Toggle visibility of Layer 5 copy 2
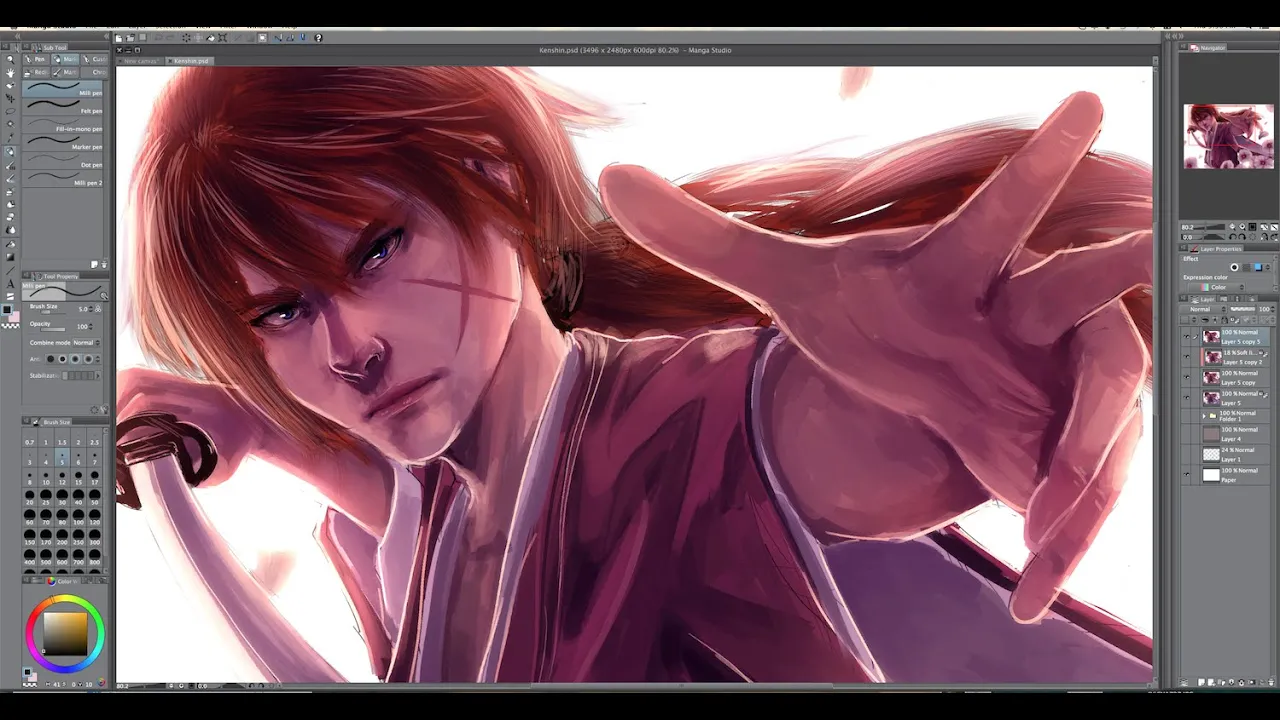The width and height of the screenshot is (1280, 720). point(1186,357)
